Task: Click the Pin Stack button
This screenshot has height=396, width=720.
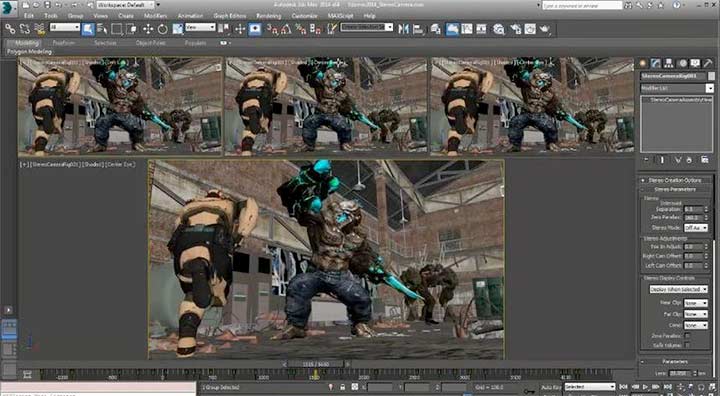Action: coord(646,160)
